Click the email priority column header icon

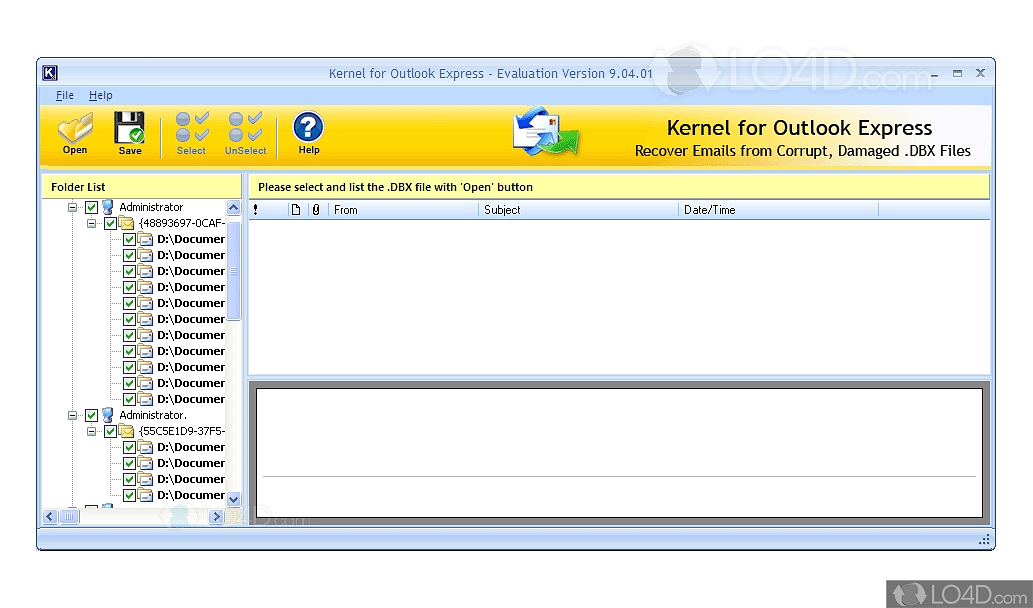pos(255,210)
